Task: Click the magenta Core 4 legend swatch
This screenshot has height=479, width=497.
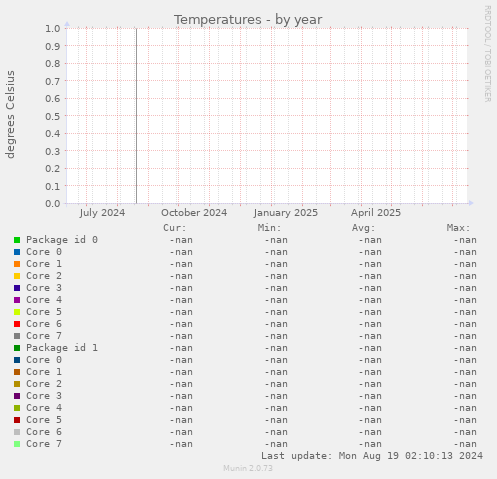Action: pyautogui.click(x=17, y=300)
